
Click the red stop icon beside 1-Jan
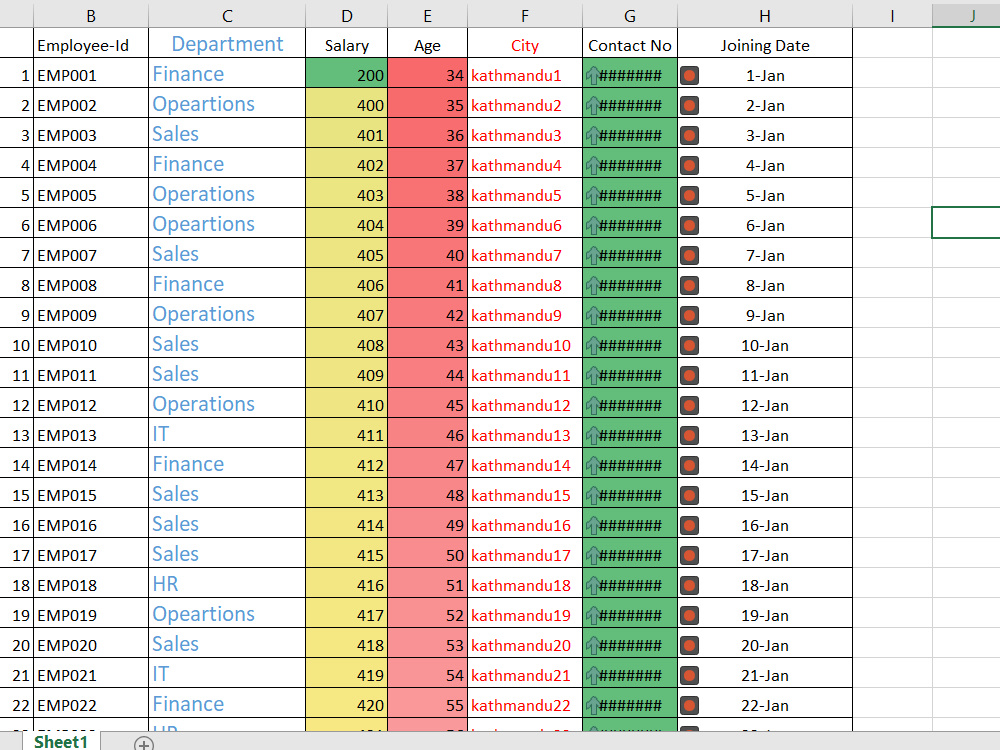pos(689,76)
